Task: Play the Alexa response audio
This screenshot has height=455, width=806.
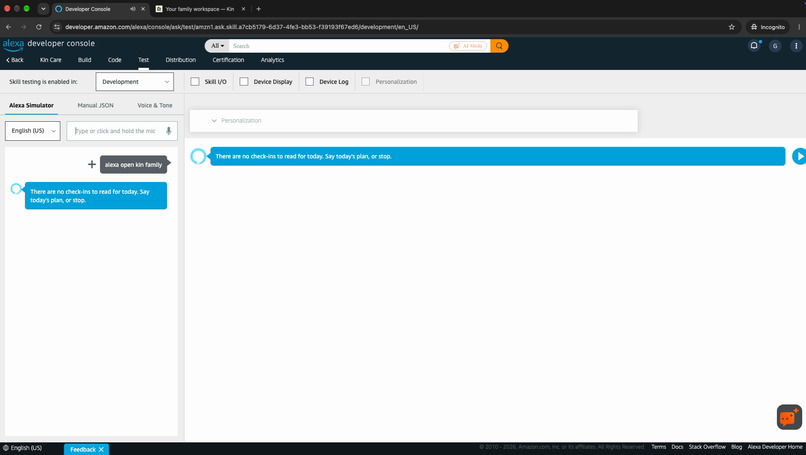Action: (799, 156)
